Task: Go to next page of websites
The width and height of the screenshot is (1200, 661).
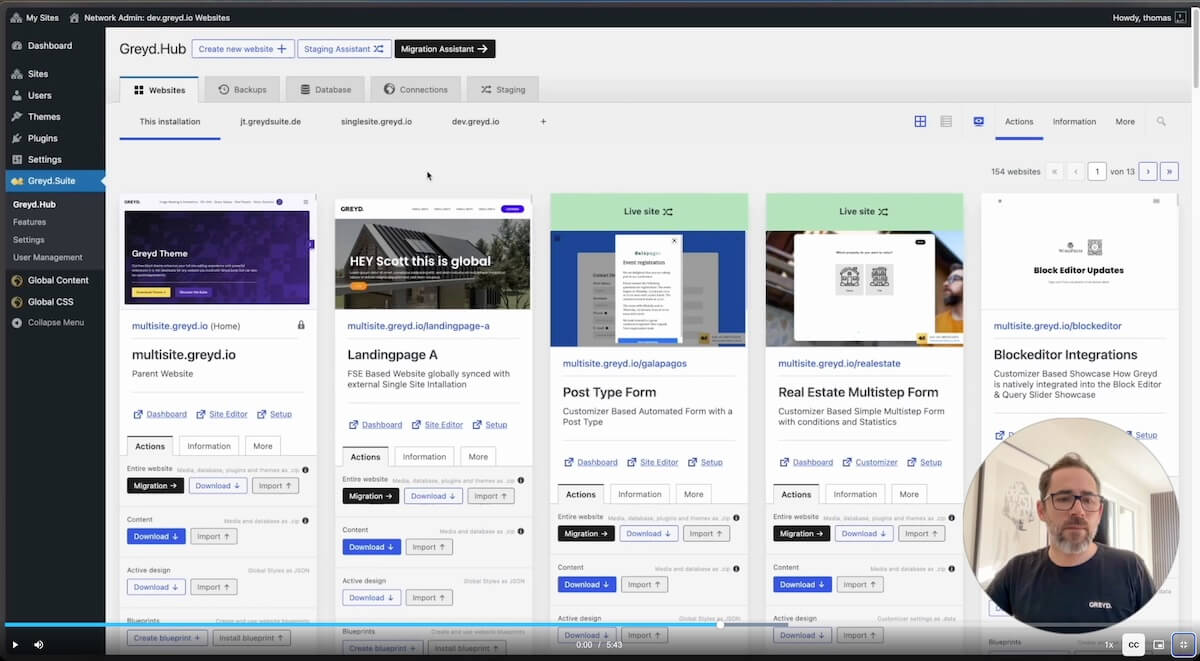Action: coord(1147,171)
